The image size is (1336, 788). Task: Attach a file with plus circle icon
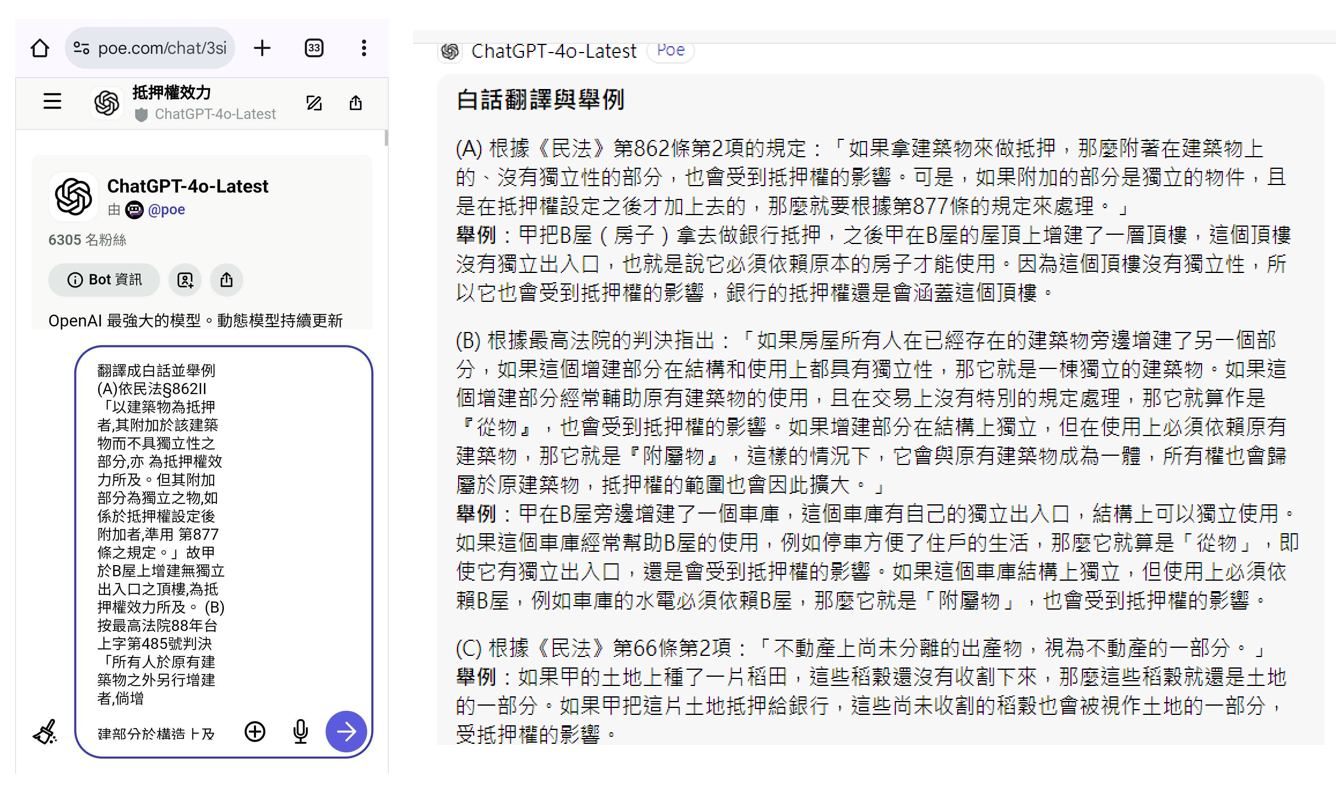click(255, 732)
